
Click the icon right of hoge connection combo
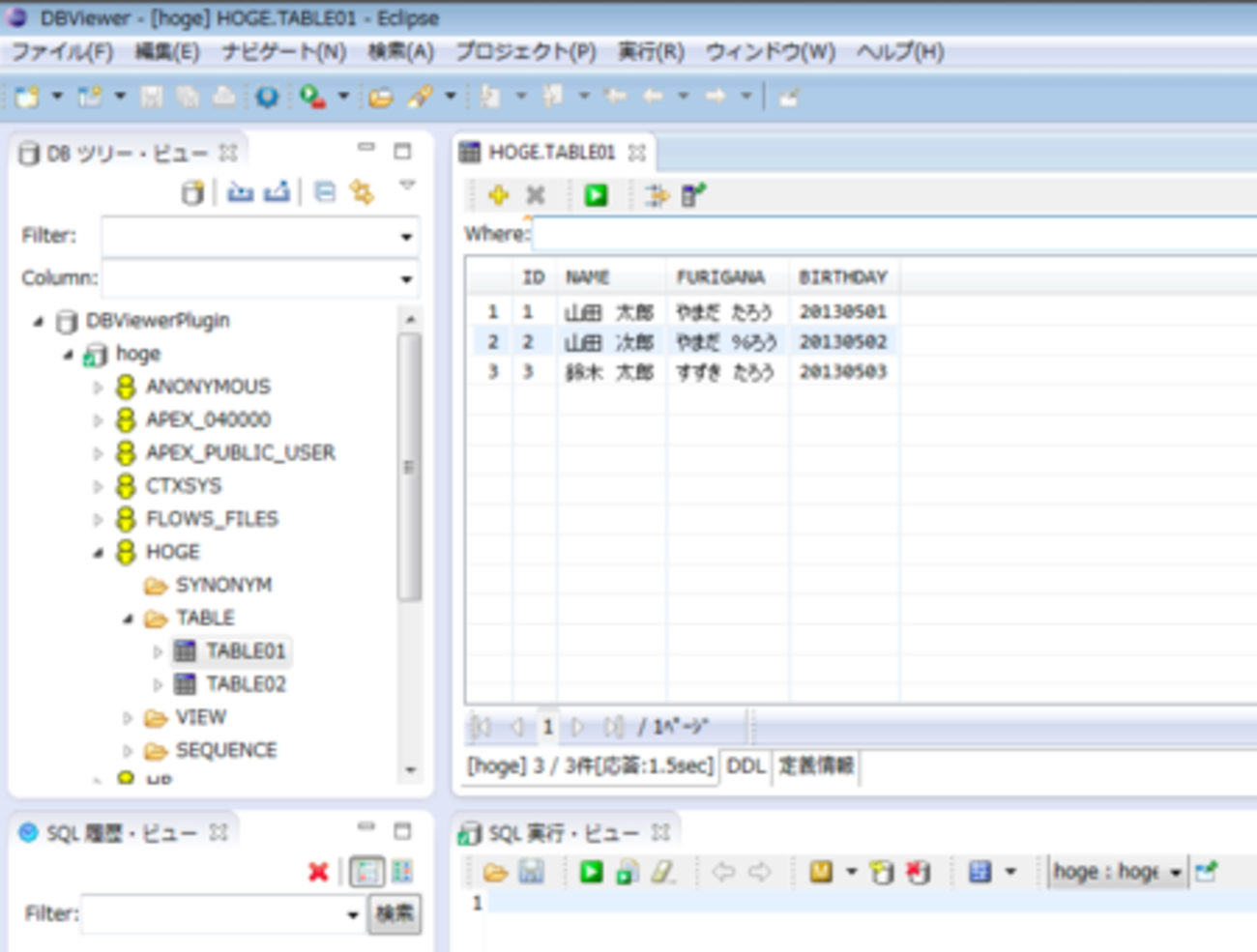coord(1206,872)
